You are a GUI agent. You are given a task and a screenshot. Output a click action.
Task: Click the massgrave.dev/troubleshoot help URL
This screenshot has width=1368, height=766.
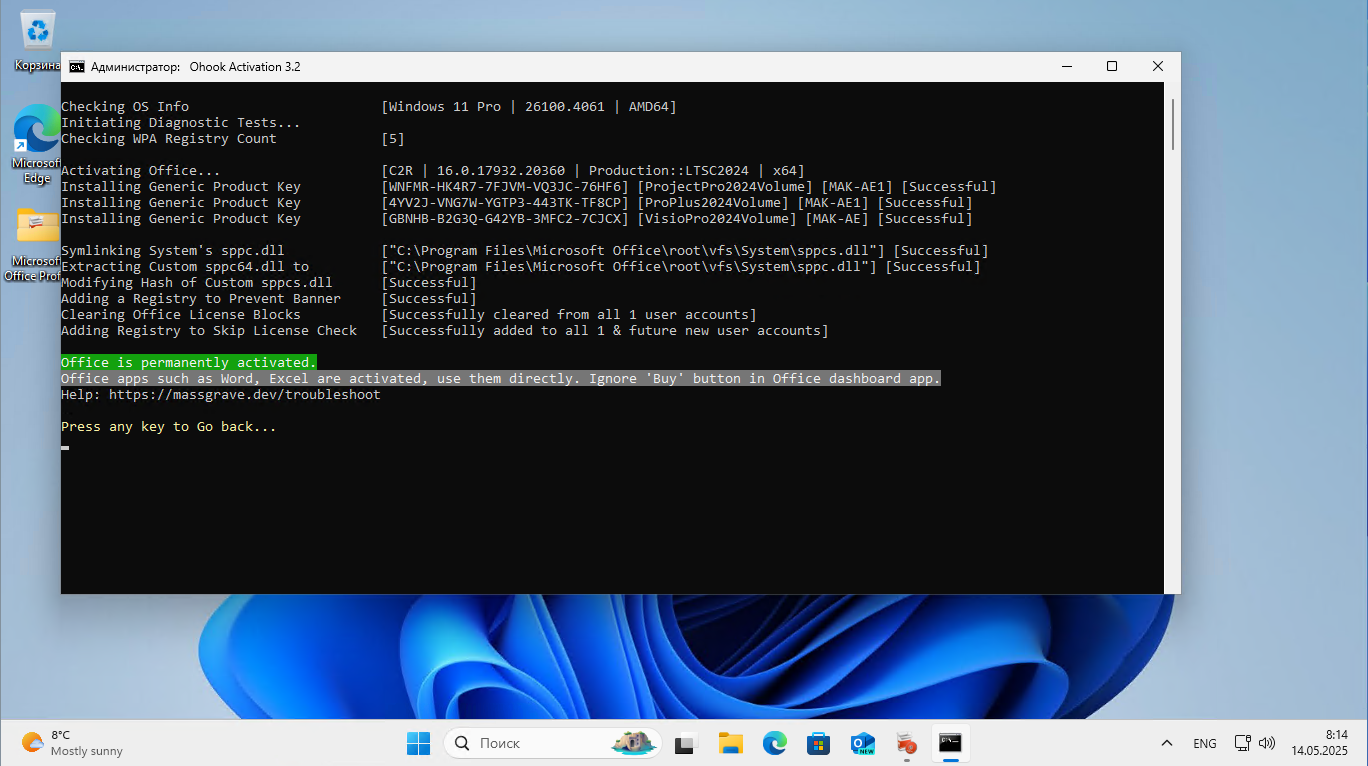(x=245, y=395)
